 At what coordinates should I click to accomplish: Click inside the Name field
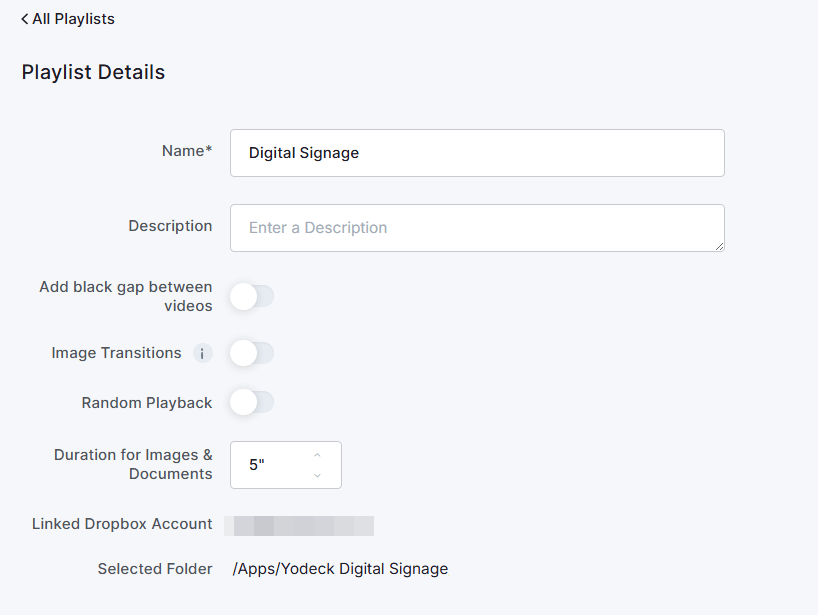[477, 152]
